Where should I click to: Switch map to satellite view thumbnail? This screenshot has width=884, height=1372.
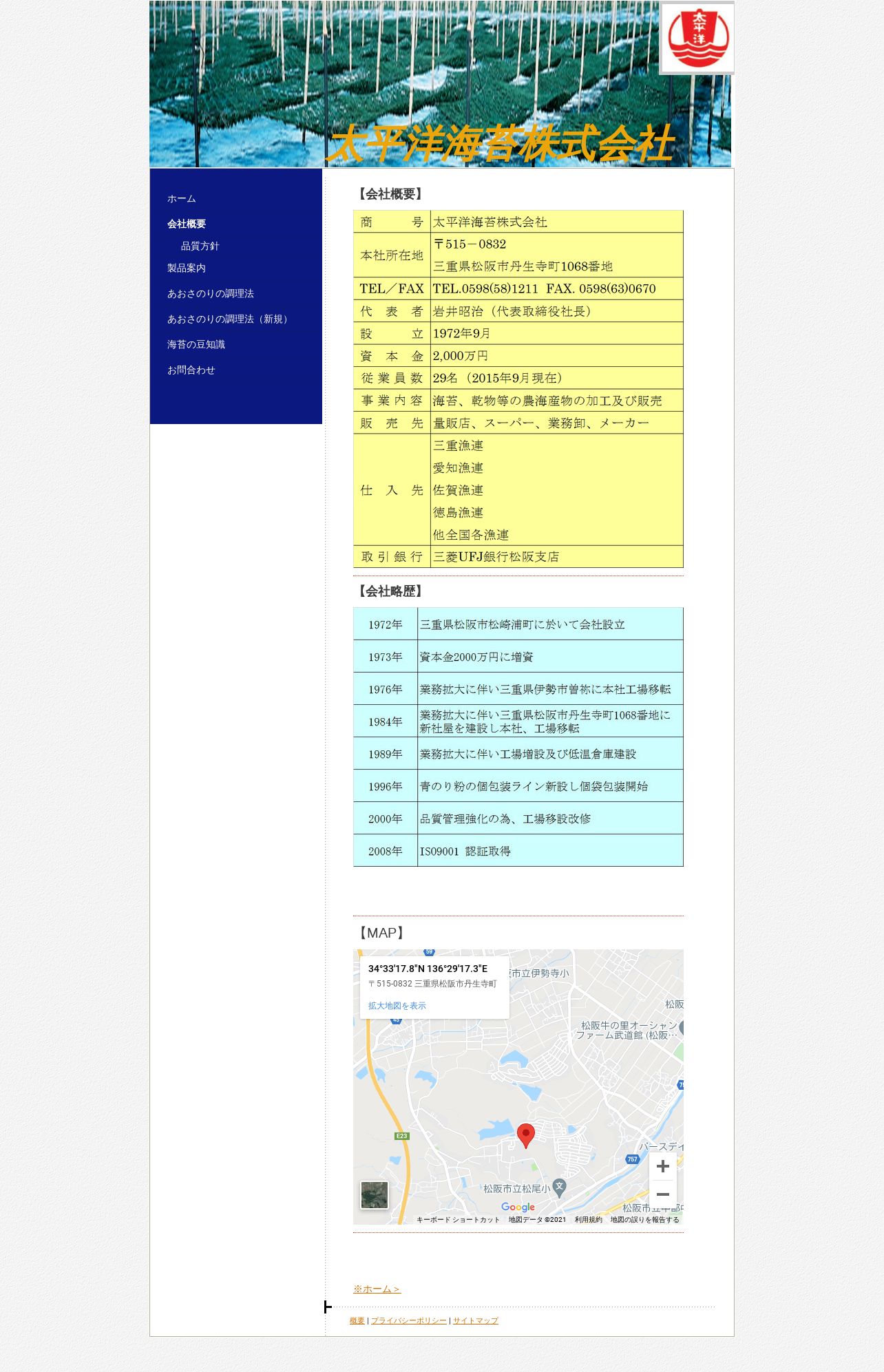click(375, 1195)
